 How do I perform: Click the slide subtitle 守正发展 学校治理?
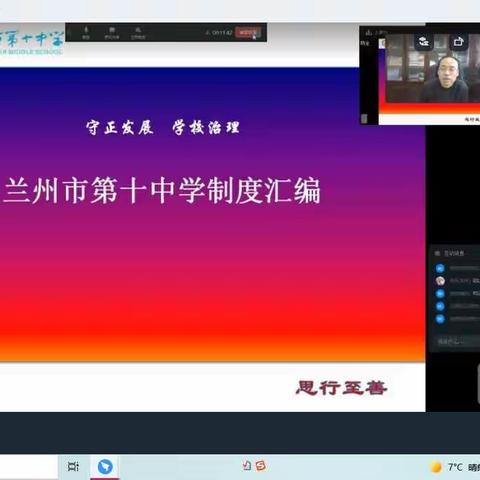[163, 128]
